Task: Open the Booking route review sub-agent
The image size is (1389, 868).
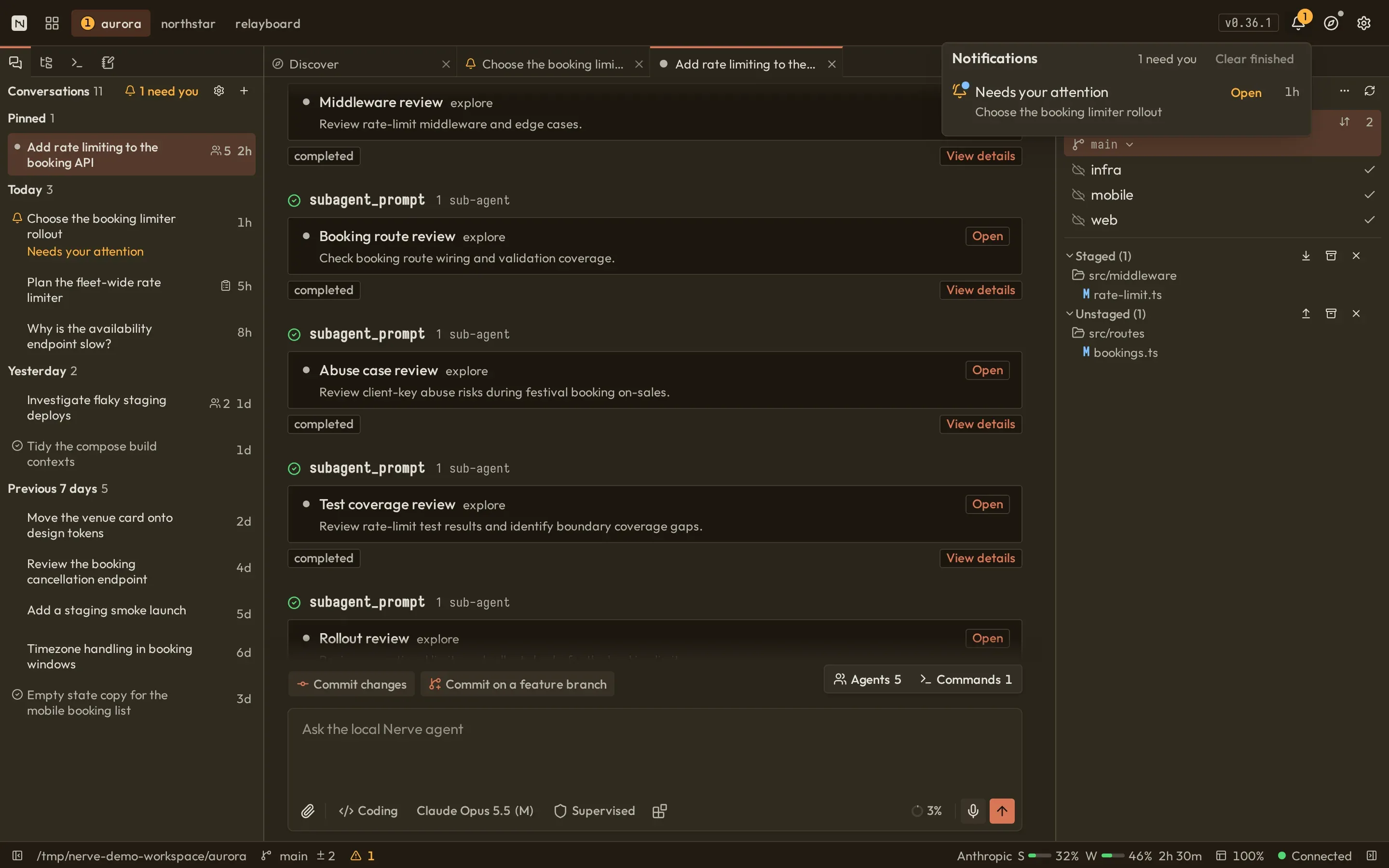Action: (x=987, y=236)
